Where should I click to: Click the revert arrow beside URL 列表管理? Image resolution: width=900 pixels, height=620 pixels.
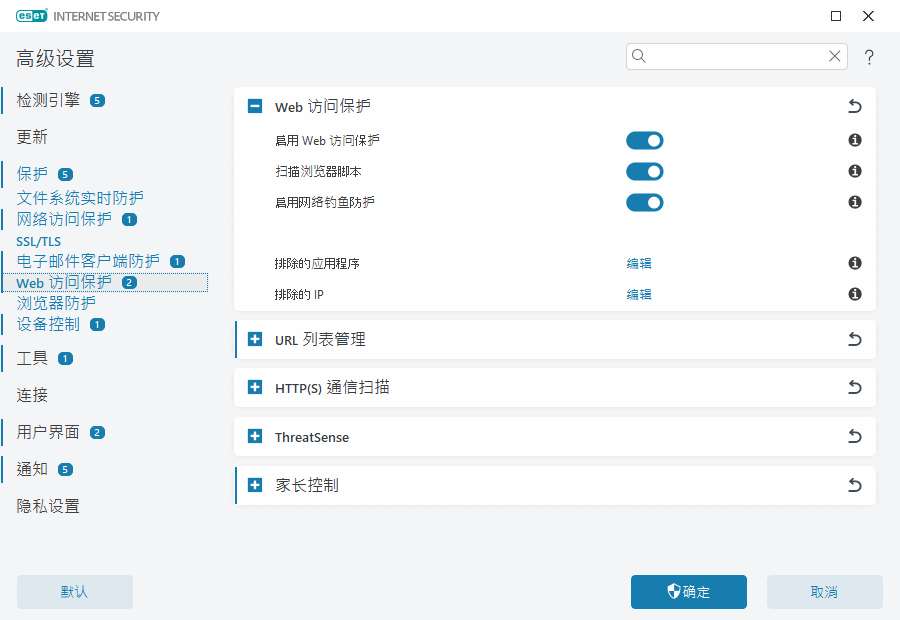click(x=854, y=339)
